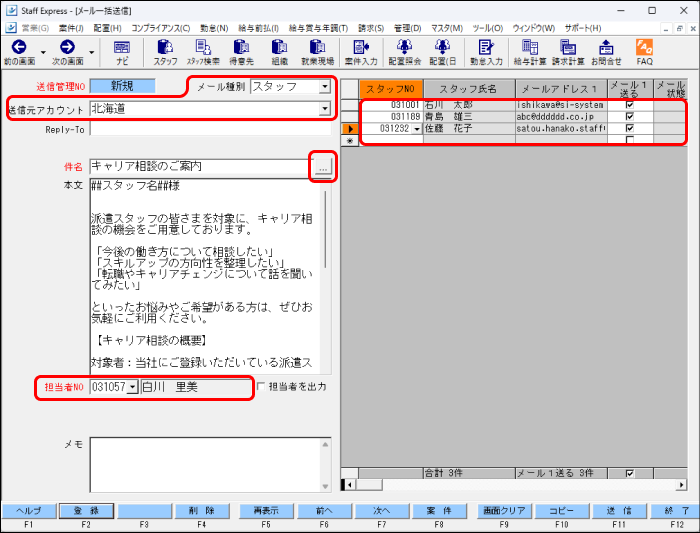Go back using the 前の画面 arrow icon
700x533 pixels.
pyautogui.click(x=19, y=47)
